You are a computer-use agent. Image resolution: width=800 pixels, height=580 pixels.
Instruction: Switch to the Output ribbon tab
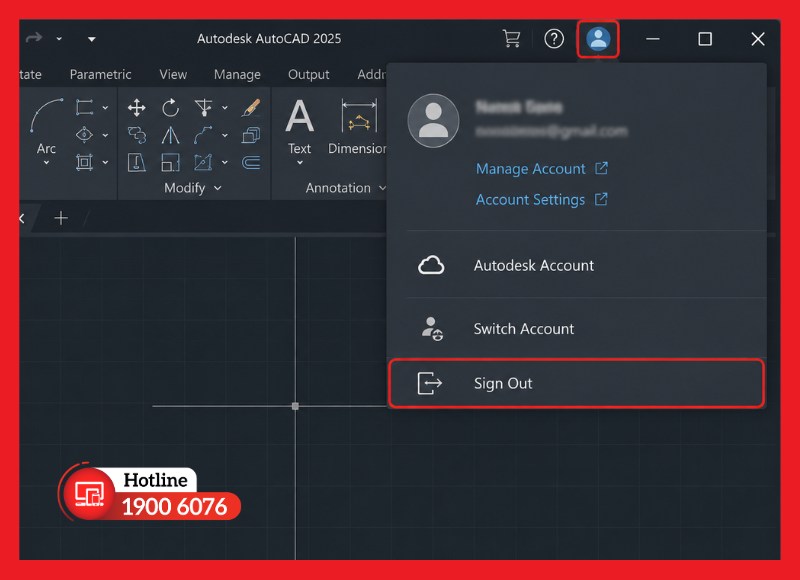[x=309, y=74]
